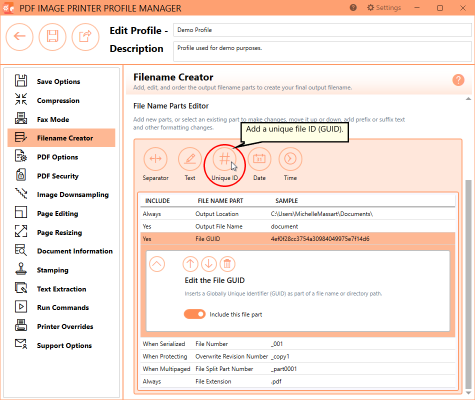Select the Output File Name row
The height and width of the screenshot is (400, 475).
tap(298, 226)
